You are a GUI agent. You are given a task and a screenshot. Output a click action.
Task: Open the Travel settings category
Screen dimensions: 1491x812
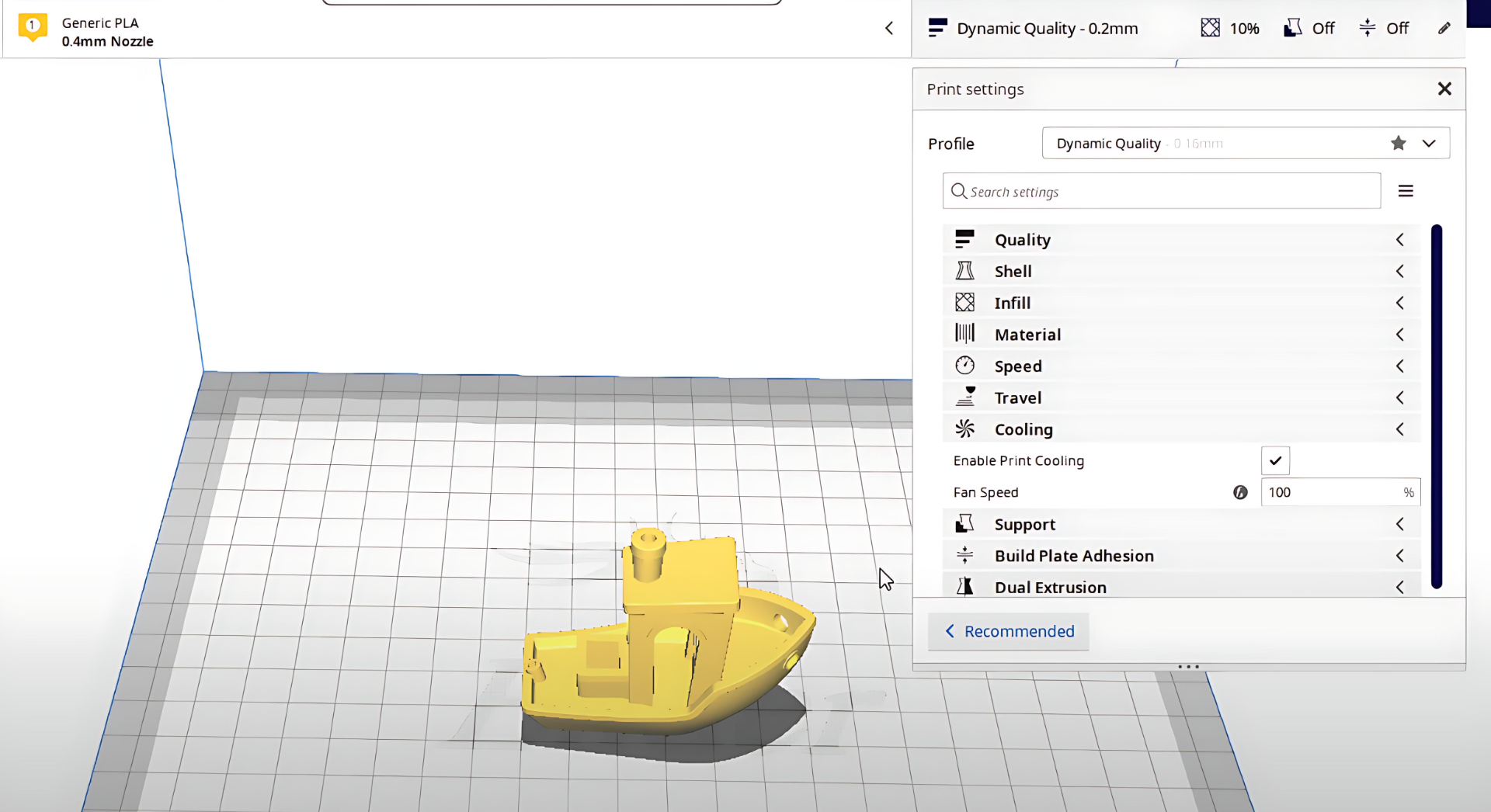tap(1180, 397)
